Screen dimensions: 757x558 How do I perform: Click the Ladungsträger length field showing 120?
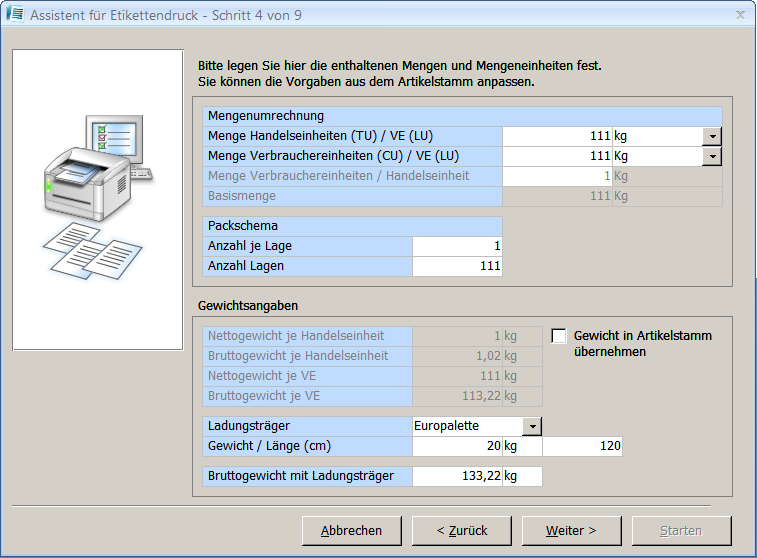coord(582,446)
